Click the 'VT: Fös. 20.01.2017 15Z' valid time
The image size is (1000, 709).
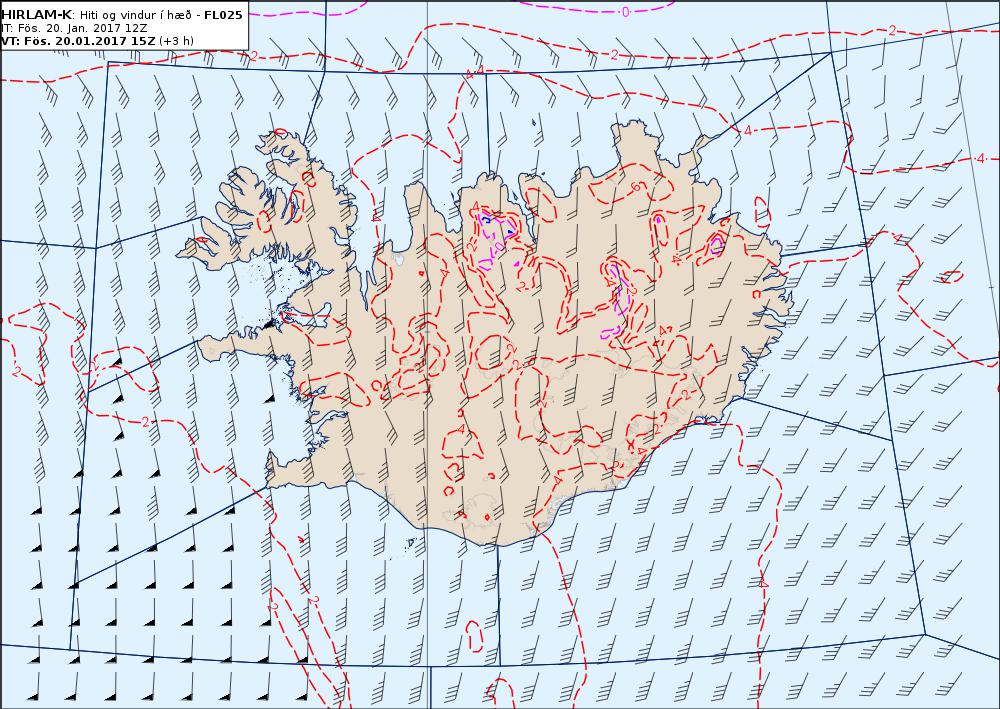pyautogui.click(x=78, y=41)
